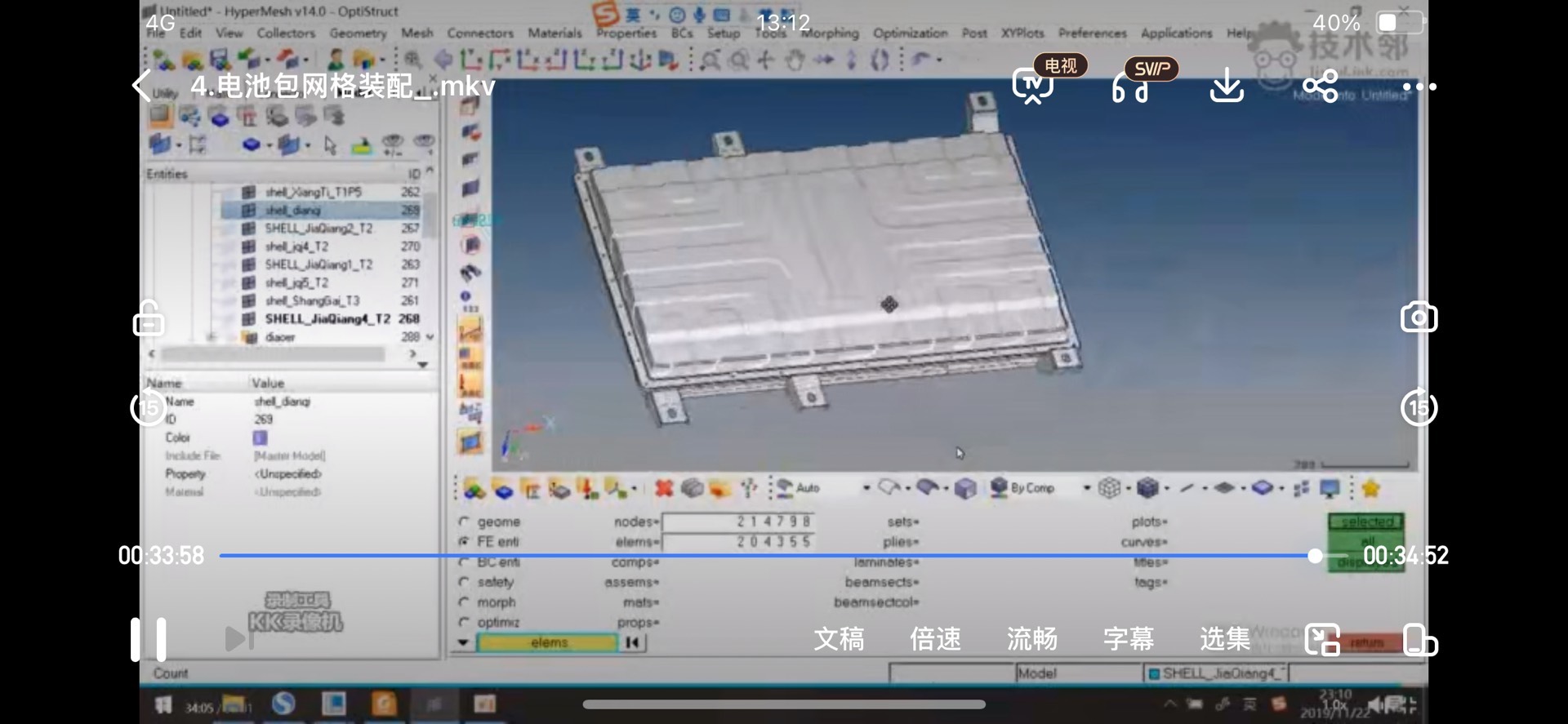
Task: Rewind 15 seconds with the left circular icon
Action: point(148,407)
